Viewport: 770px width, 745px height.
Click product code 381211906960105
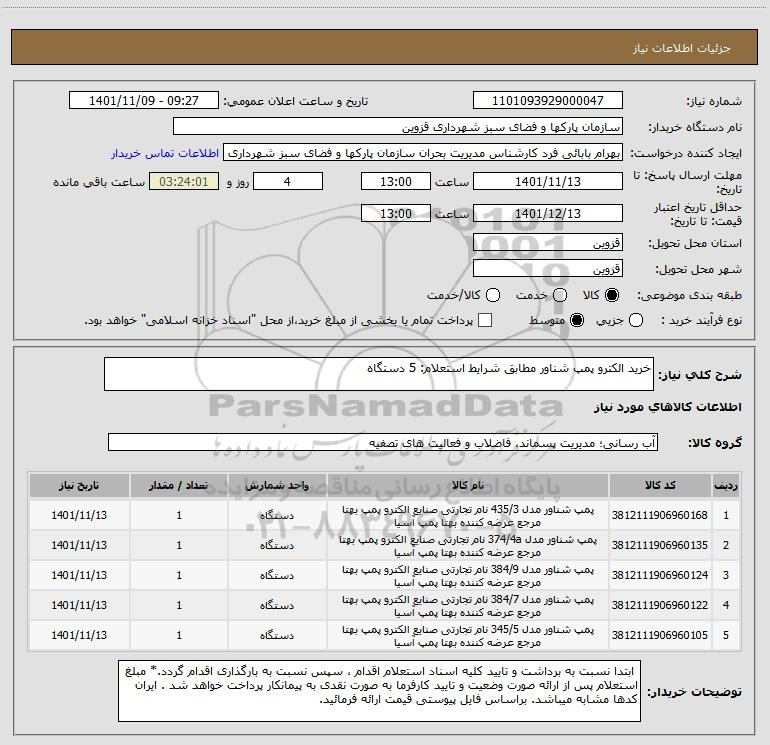click(x=660, y=635)
